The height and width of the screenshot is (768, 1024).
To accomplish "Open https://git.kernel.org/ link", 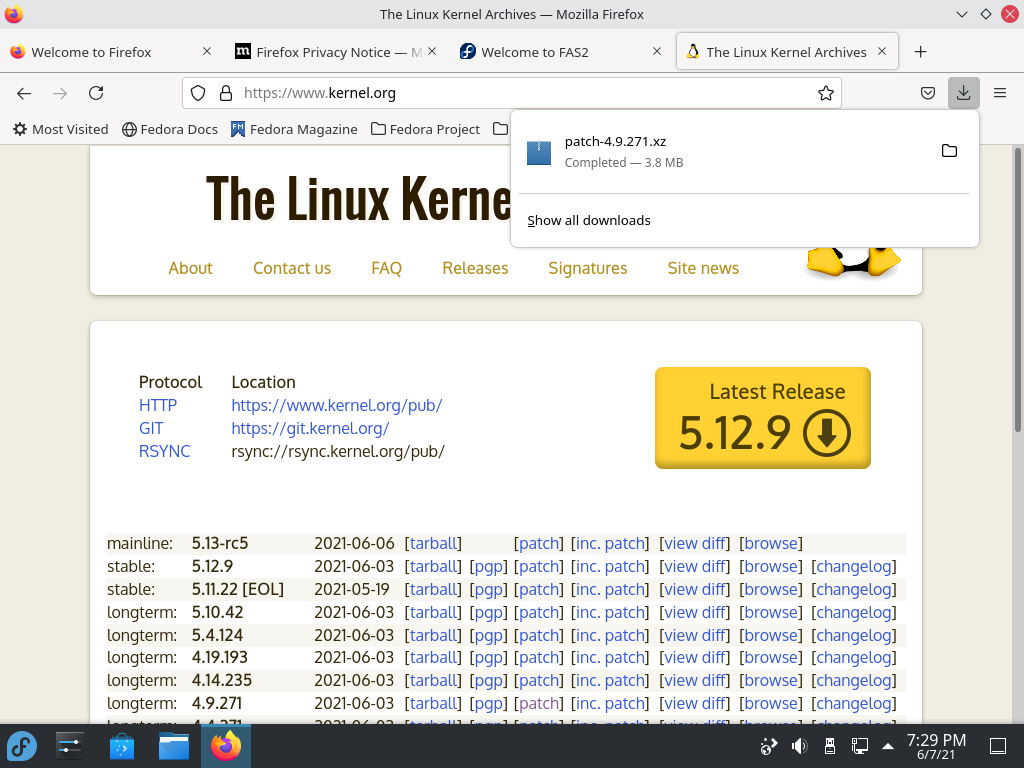I will coord(310,428).
